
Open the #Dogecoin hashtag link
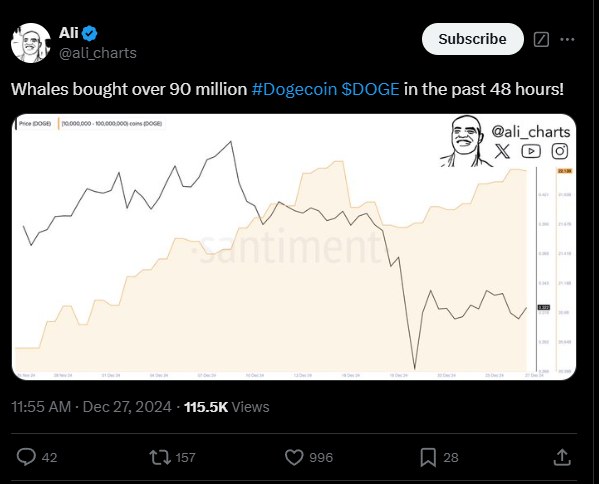tap(294, 89)
